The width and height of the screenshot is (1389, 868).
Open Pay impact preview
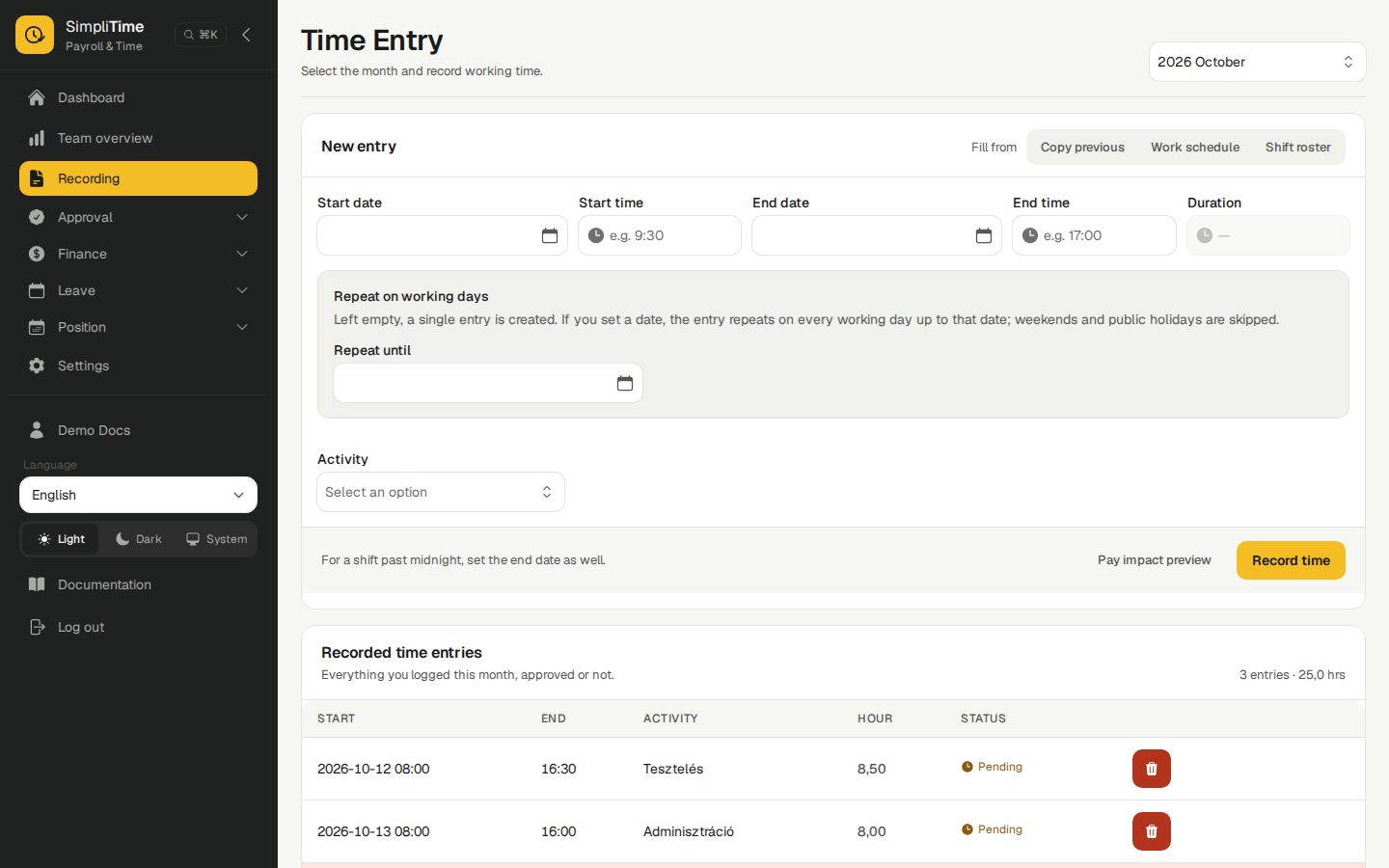(x=1154, y=560)
